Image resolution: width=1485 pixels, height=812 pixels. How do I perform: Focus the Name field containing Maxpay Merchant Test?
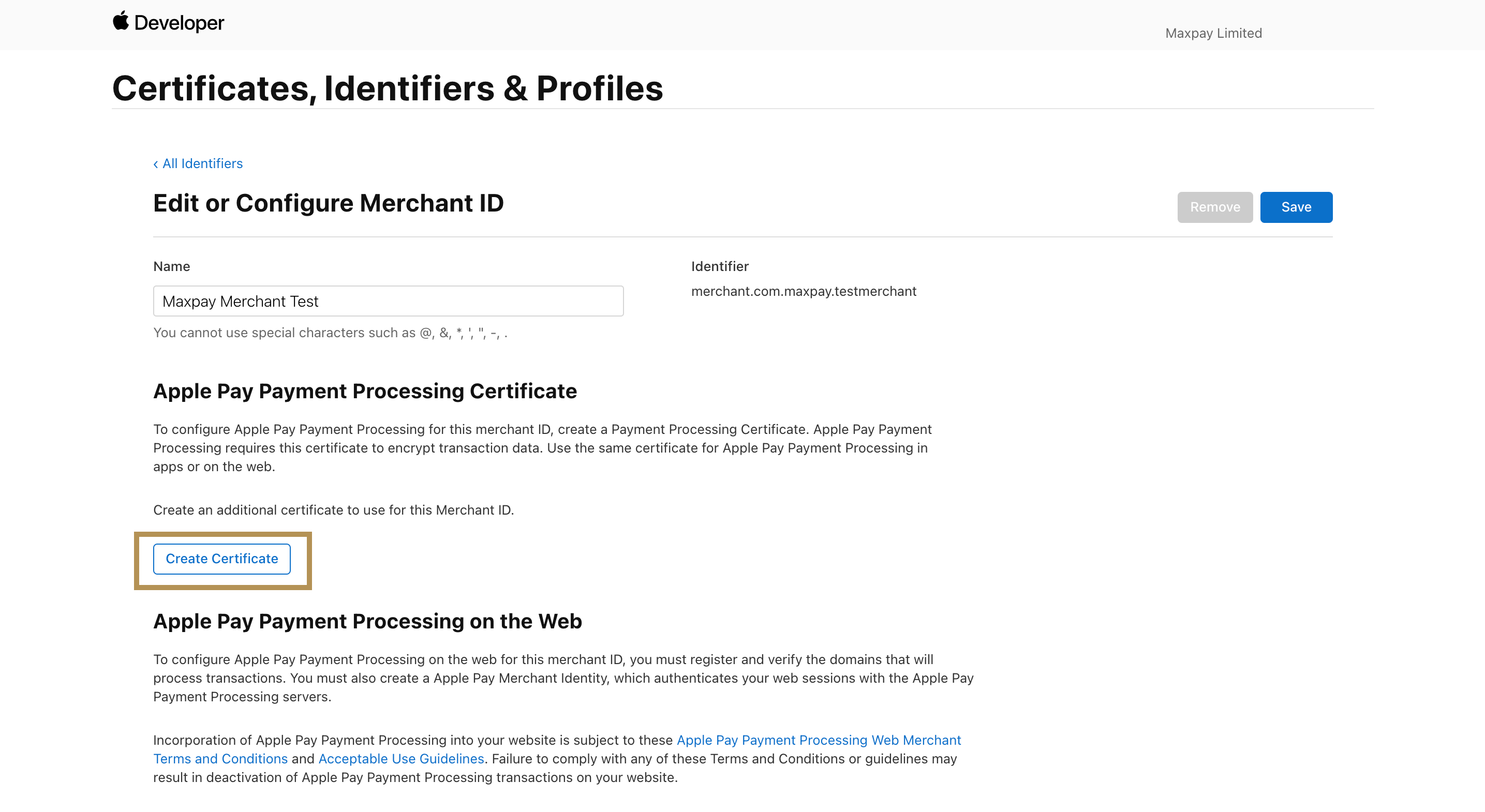[x=388, y=301]
